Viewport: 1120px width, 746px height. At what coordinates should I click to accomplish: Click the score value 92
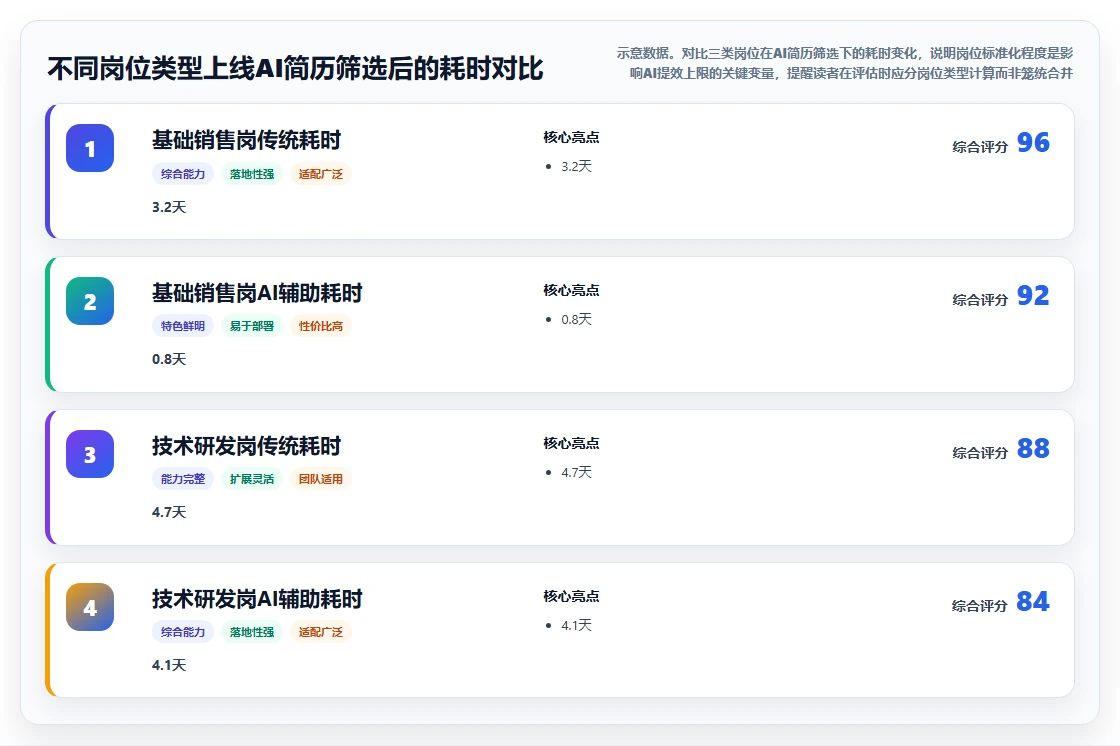1033,296
